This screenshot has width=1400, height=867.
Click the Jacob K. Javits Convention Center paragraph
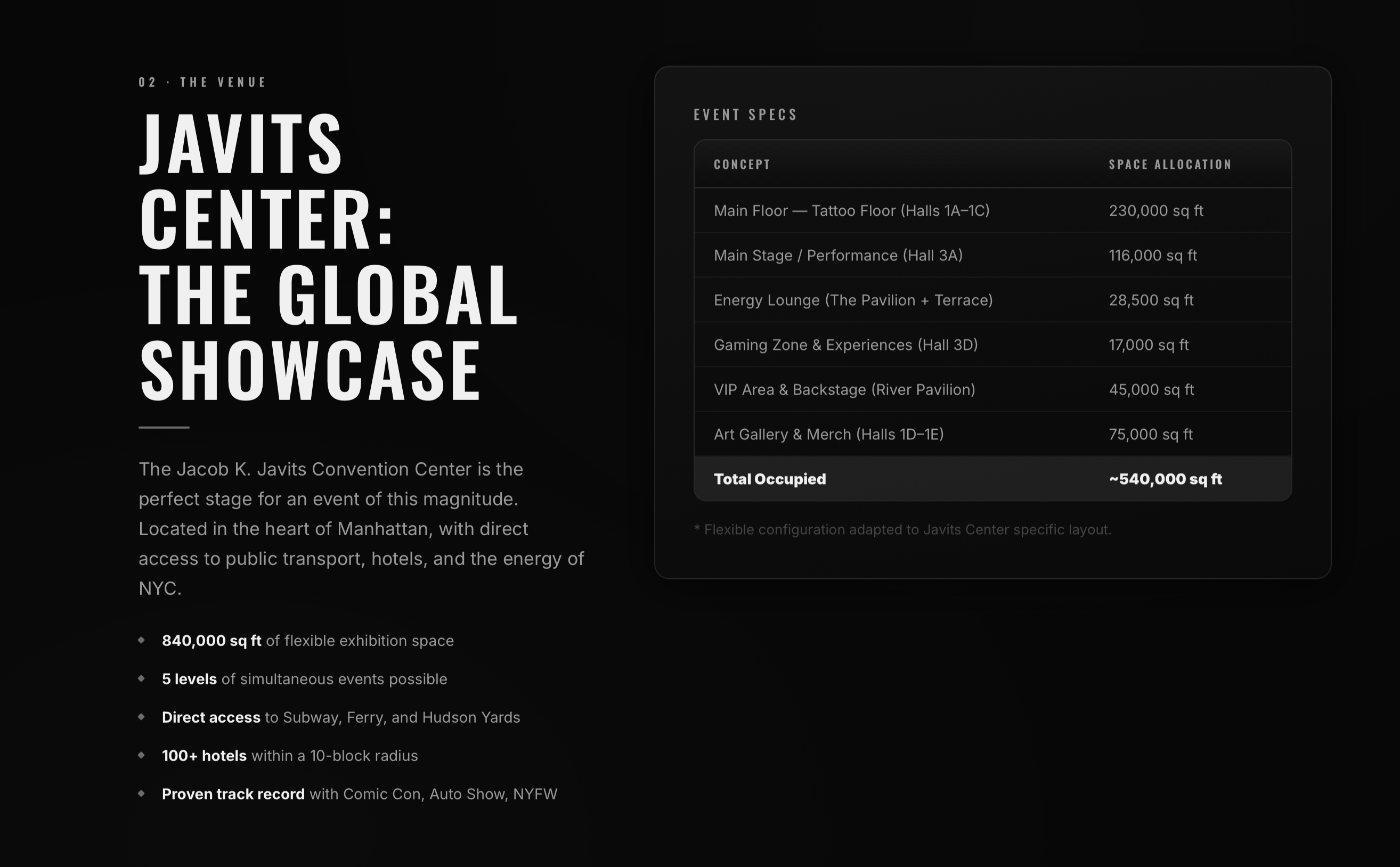coord(361,529)
